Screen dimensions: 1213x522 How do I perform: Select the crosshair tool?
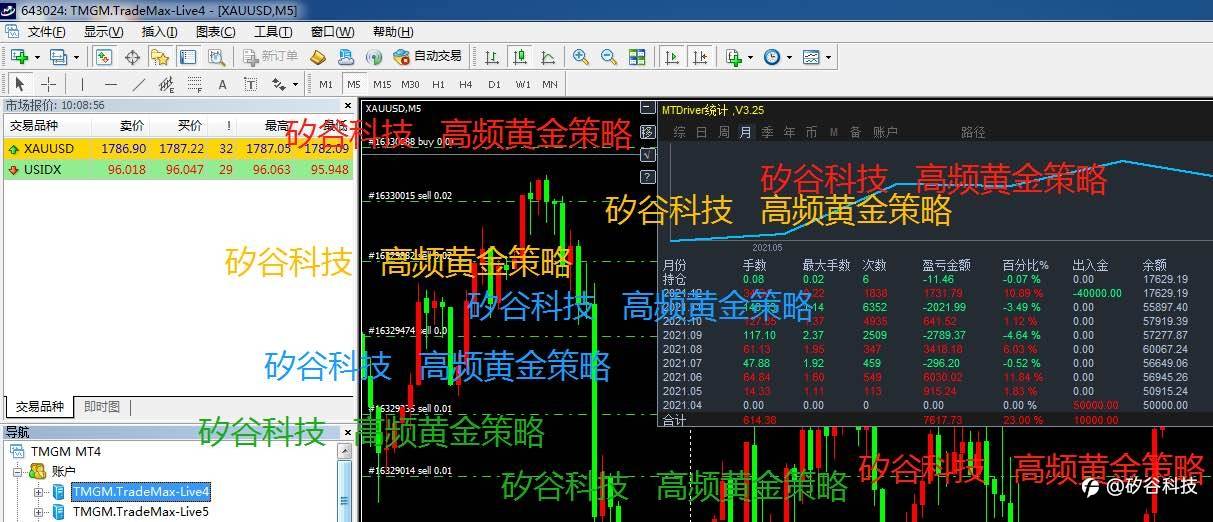tap(47, 84)
